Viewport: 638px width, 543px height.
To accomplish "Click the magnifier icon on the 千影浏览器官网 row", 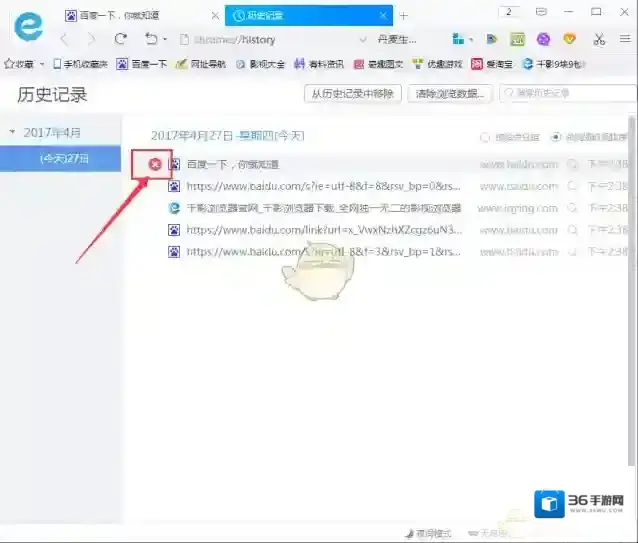I will [572, 208].
